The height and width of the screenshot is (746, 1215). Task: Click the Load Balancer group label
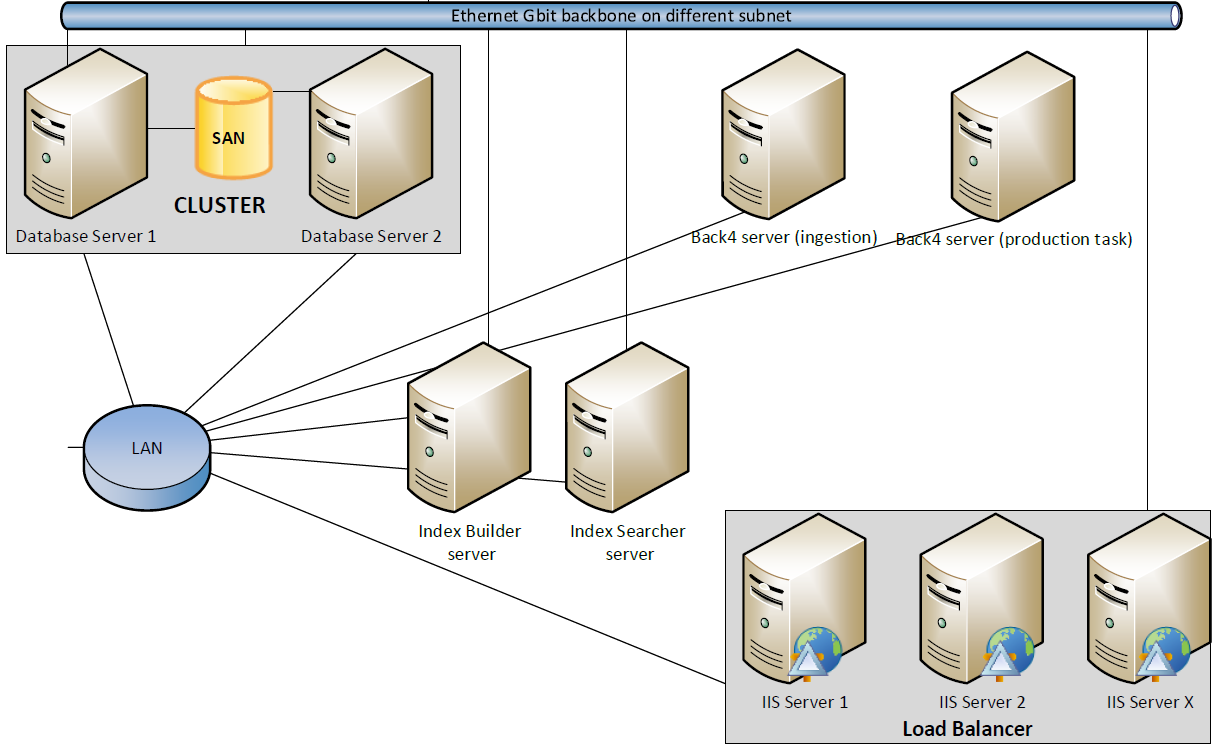pos(967,728)
